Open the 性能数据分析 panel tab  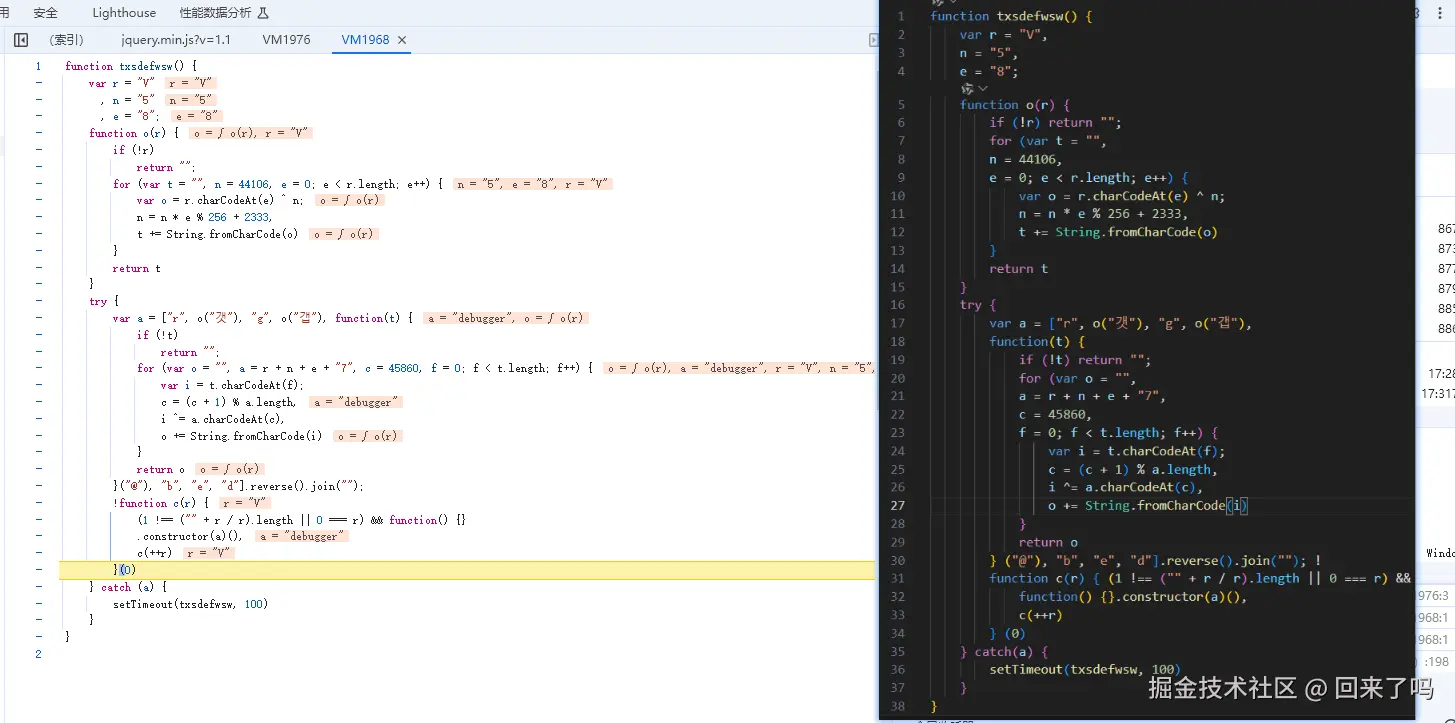tap(215, 13)
